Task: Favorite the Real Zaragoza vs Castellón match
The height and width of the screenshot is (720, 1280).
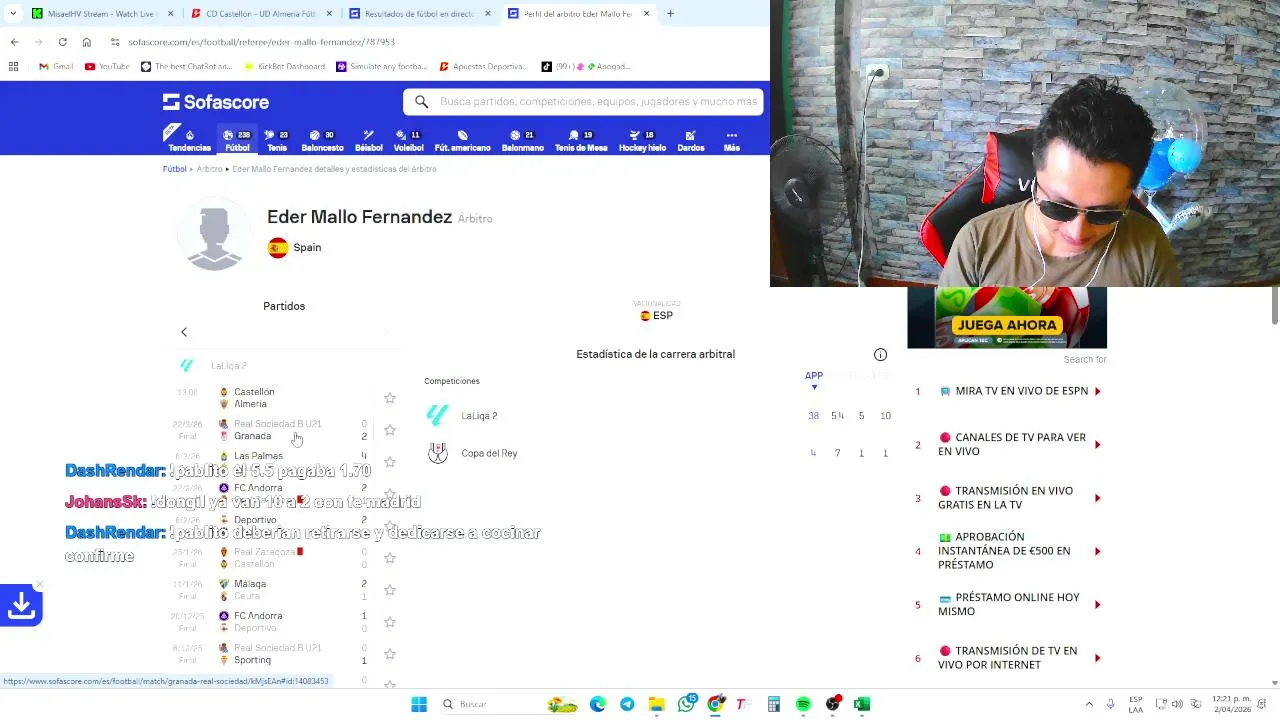Action: click(390, 558)
